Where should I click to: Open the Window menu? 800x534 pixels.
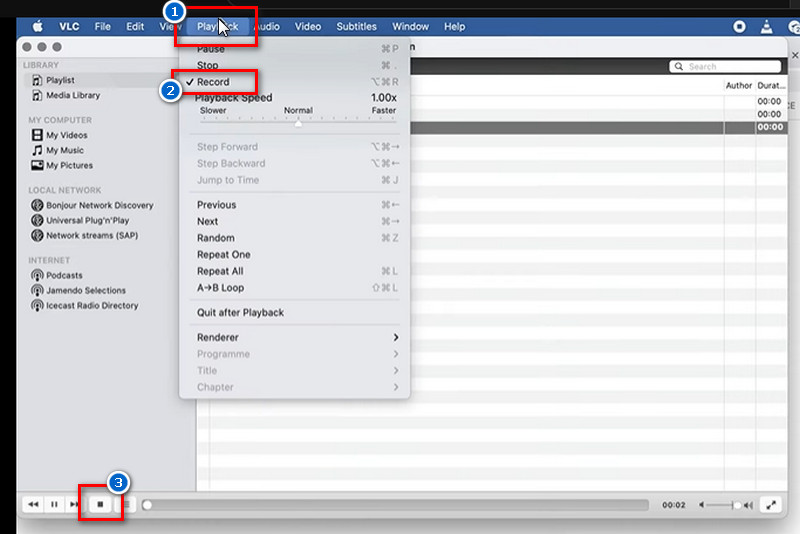tap(410, 27)
